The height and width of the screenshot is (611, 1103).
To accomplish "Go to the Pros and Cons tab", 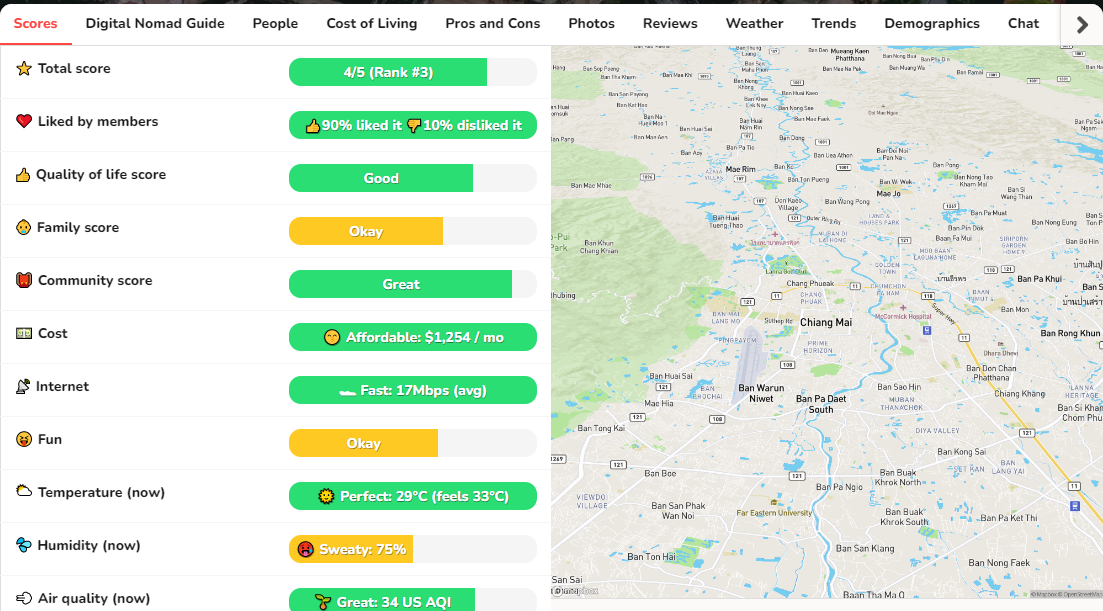I will pyautogui.click(x=492, y=23).
